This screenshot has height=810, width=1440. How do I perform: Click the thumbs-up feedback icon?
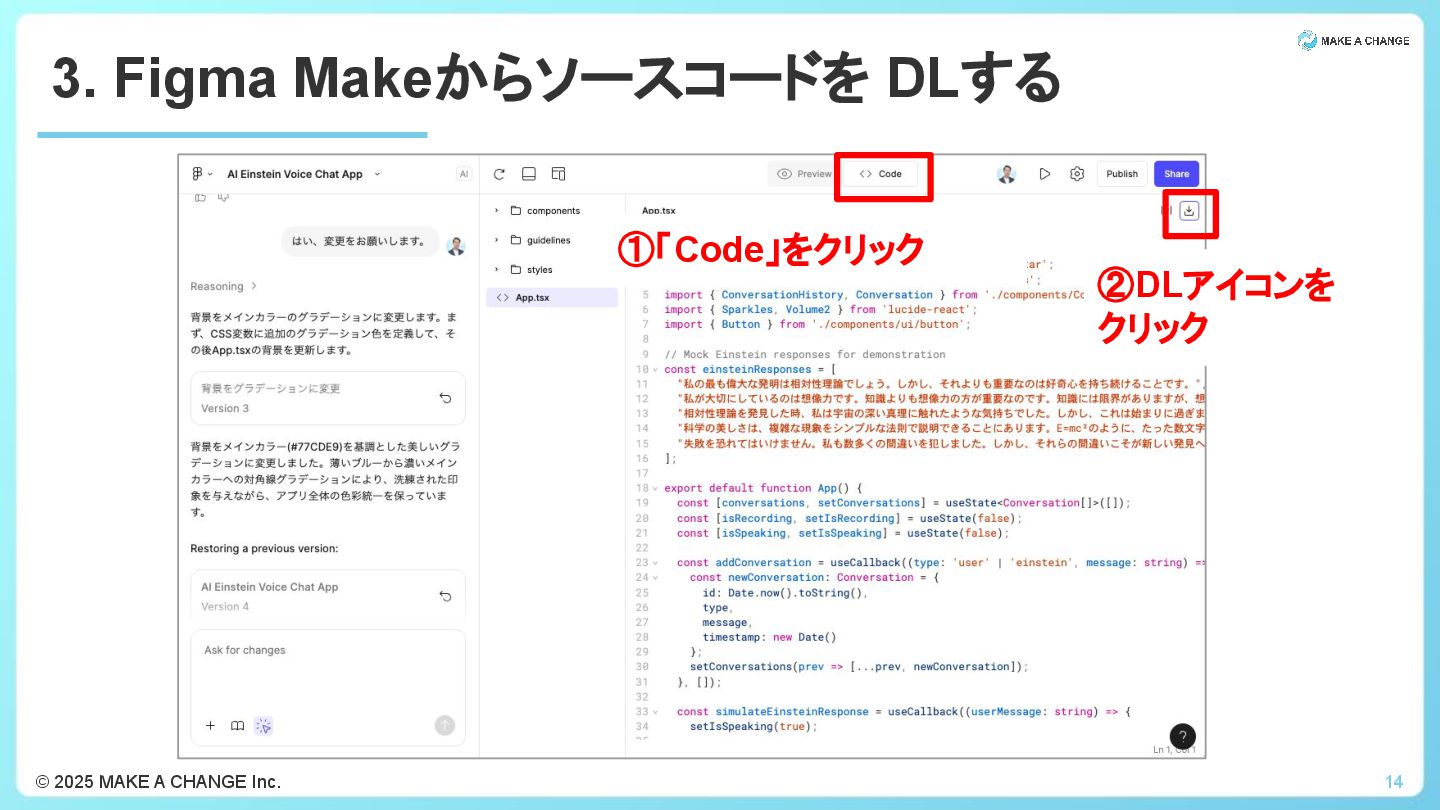point(200,197)
